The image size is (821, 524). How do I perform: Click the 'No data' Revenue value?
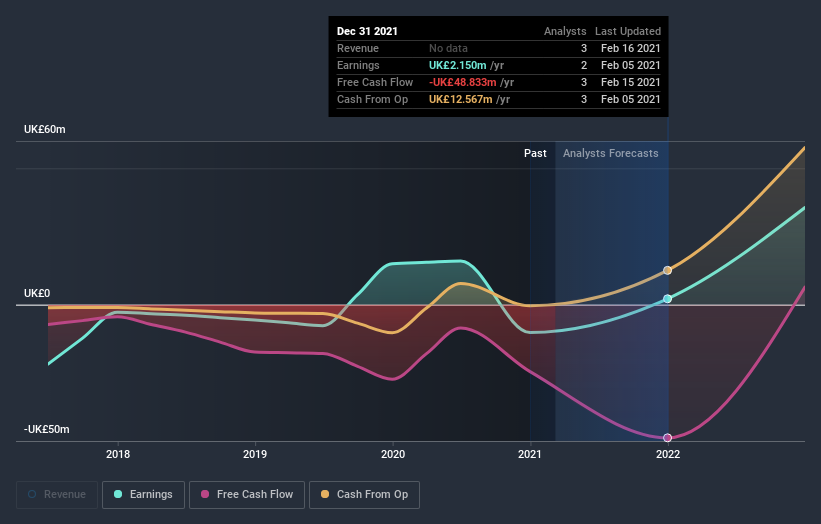tap(448, 48)
